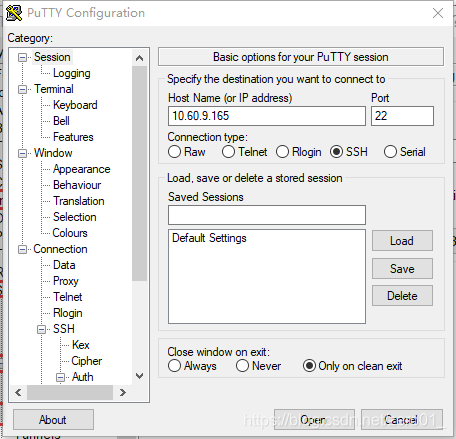Open the Session category
456x439 pixels.
coord(52,57)
